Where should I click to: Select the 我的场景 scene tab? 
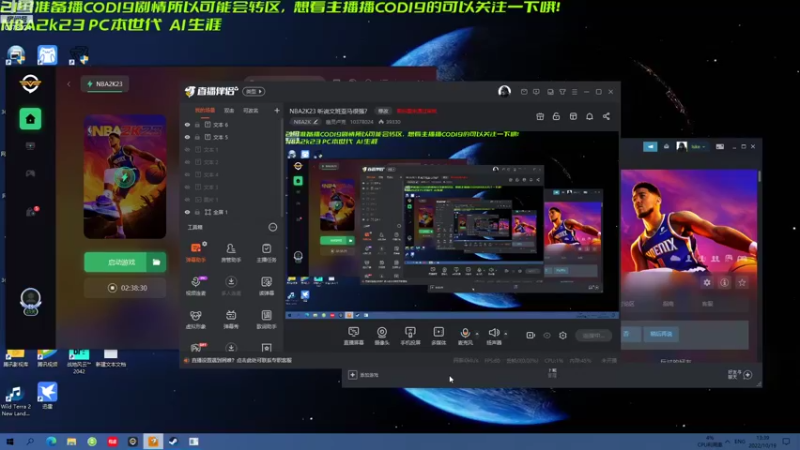point(205,110)
